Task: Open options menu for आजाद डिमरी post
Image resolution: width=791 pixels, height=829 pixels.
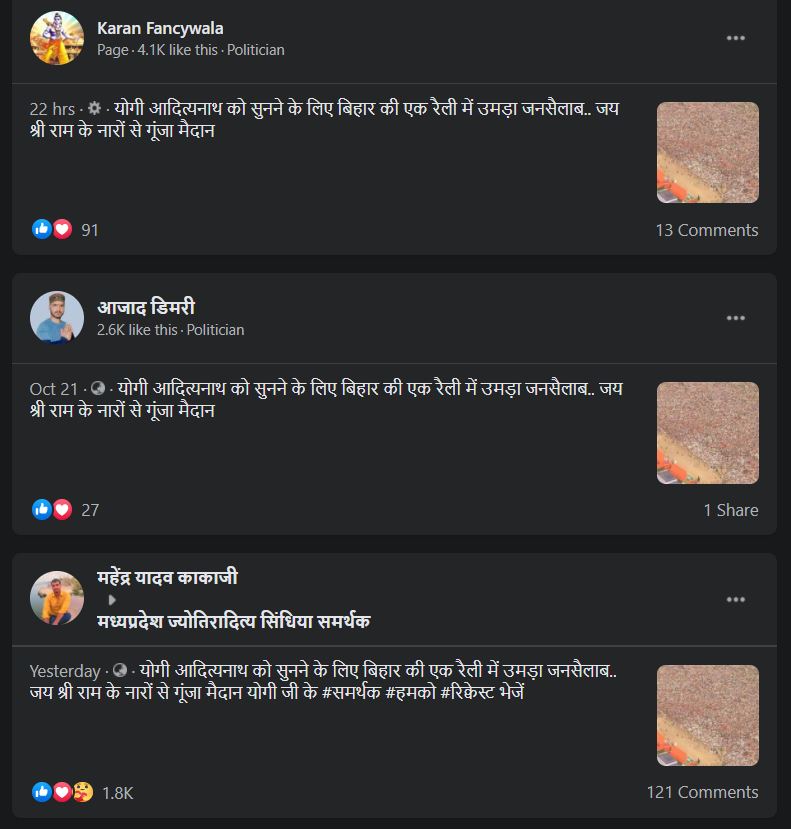Action: coord(736,318)
